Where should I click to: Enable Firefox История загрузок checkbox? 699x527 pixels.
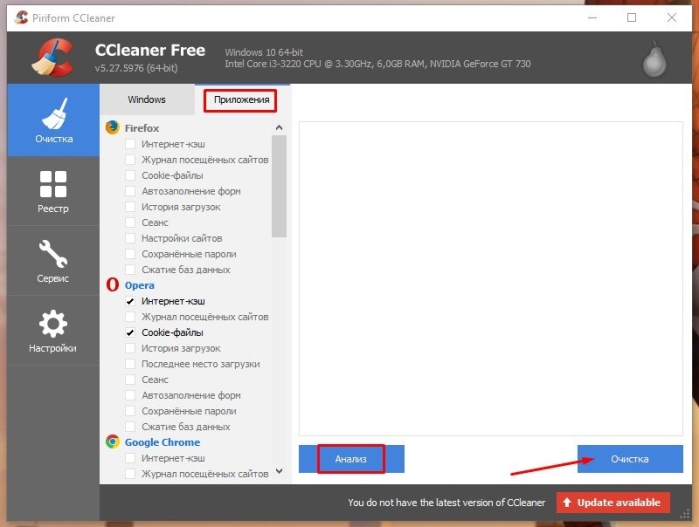click(x=130, y=207)
